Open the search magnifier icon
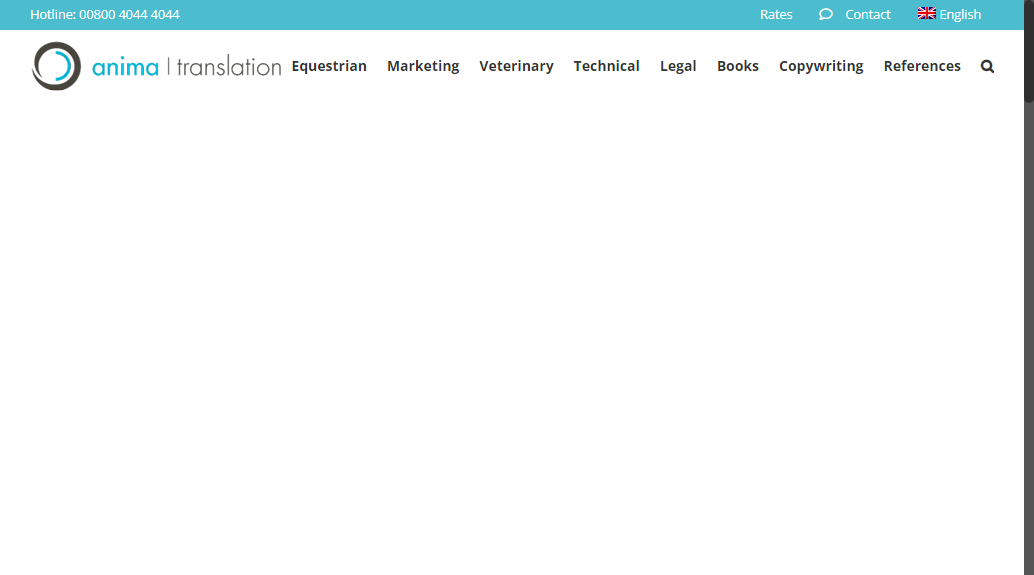1034x575 pixels. pyautogui.click(x=987, y=66)
